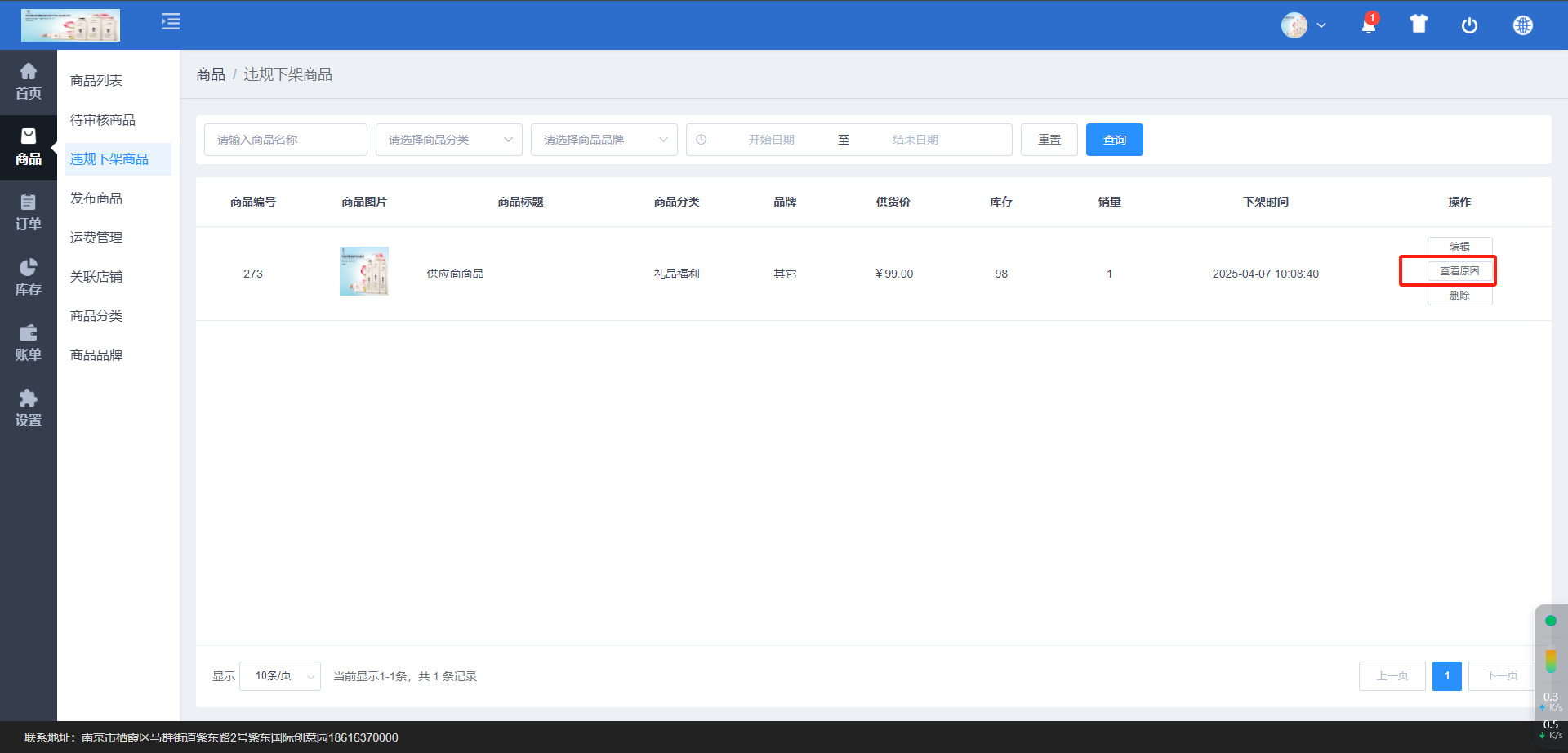Open 库存 inventory section in sidebar
This screenshot has height=753, width=1568.
pyautogui.click(x=29, y=278)
